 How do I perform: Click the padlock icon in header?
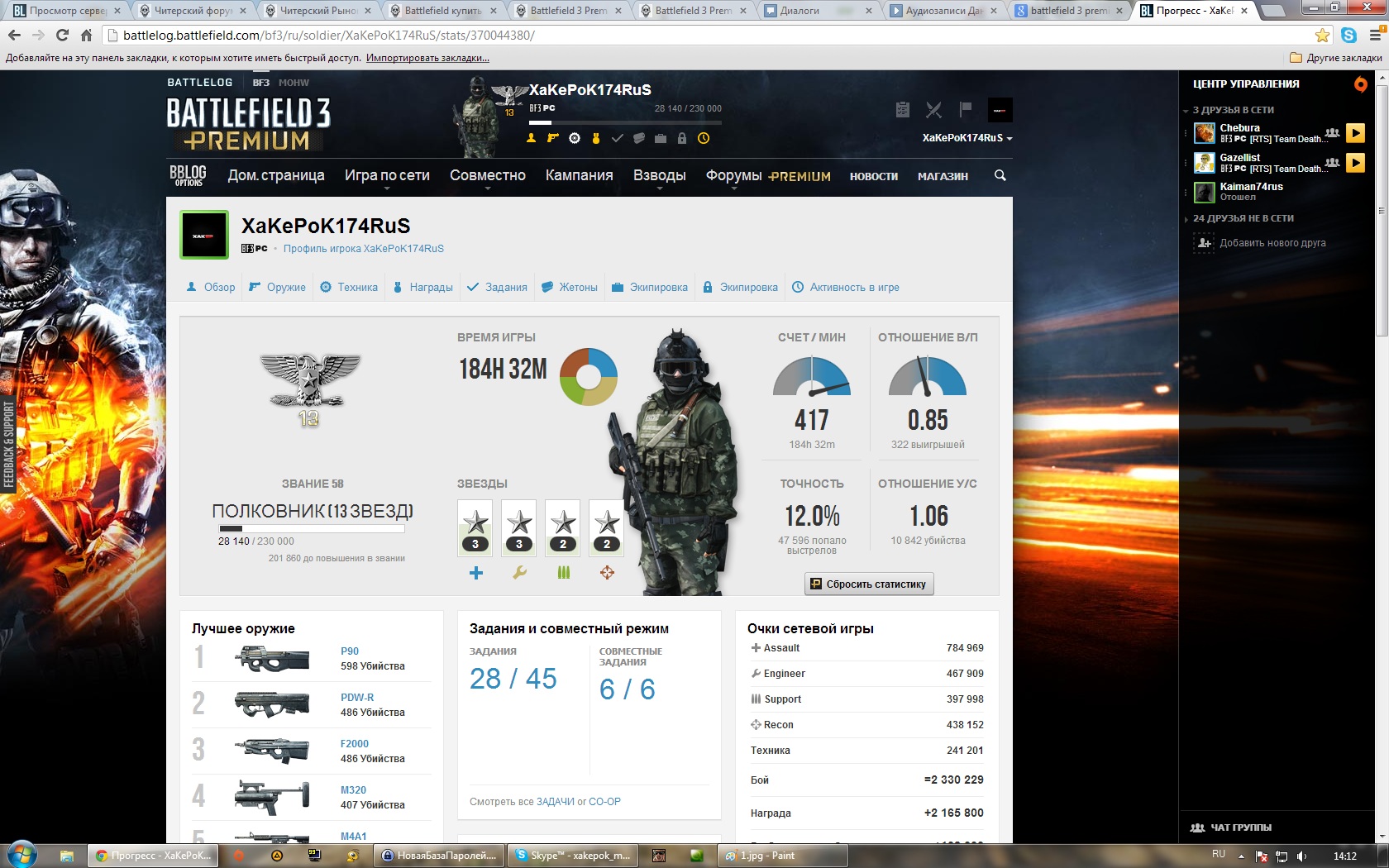point(681,138)
